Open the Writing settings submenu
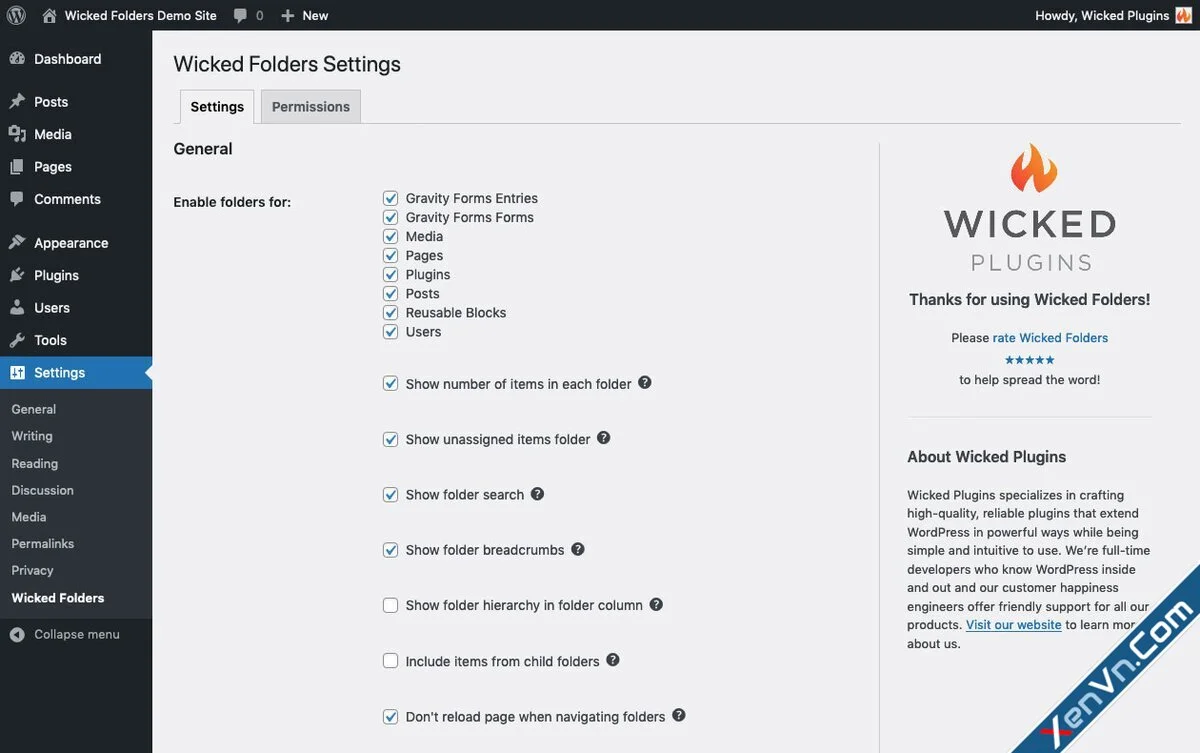This screenshot has height=753, width=1200. coord(32,436)
